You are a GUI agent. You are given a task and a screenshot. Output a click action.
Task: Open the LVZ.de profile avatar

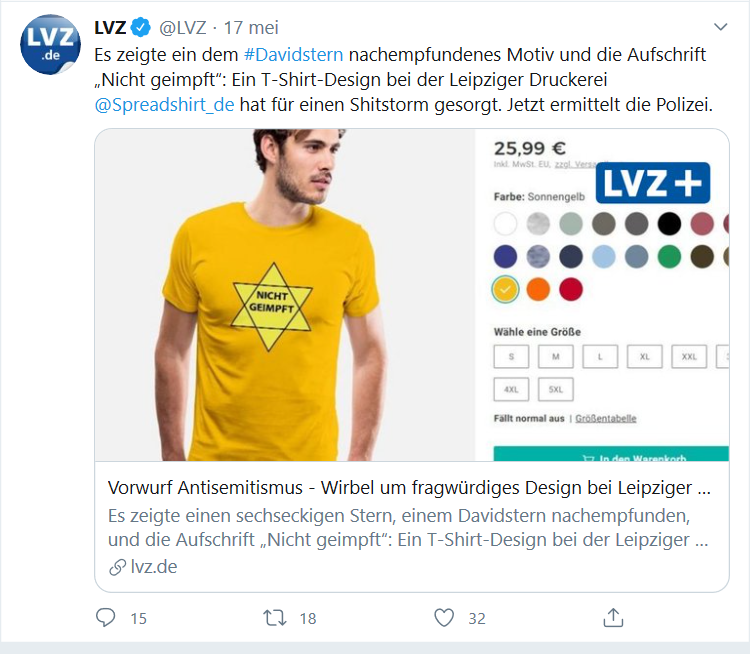click(50, 44)
